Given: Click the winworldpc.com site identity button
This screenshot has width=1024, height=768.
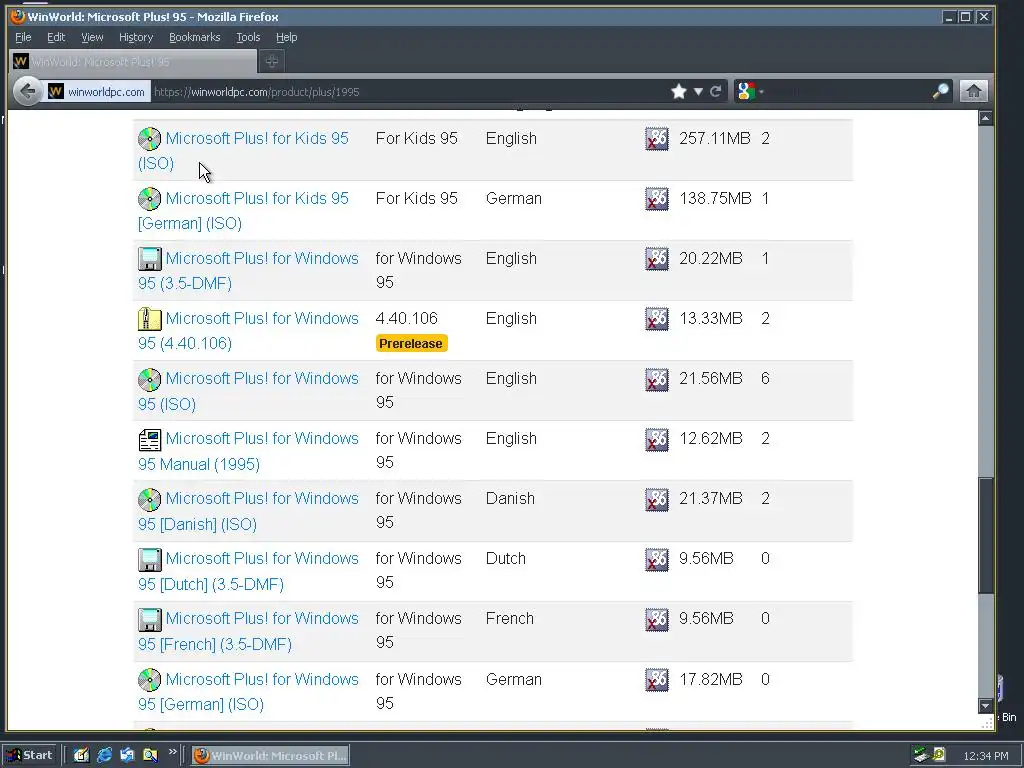Looking at the screenshot, I should click(97, 91).
